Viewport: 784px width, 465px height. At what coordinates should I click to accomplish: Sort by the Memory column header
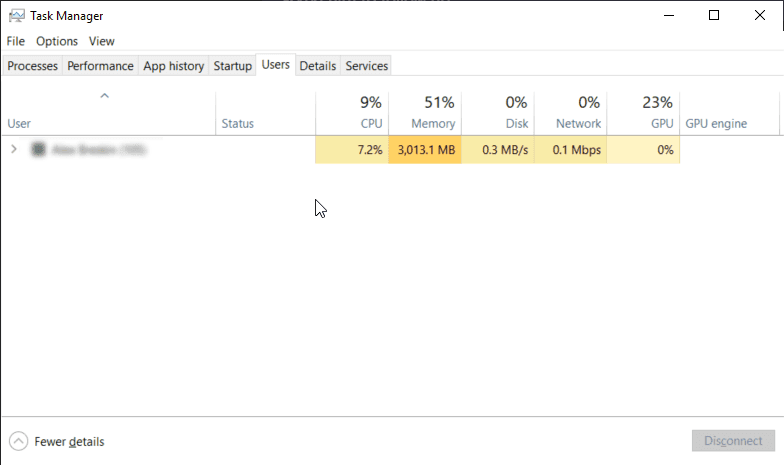425,112
